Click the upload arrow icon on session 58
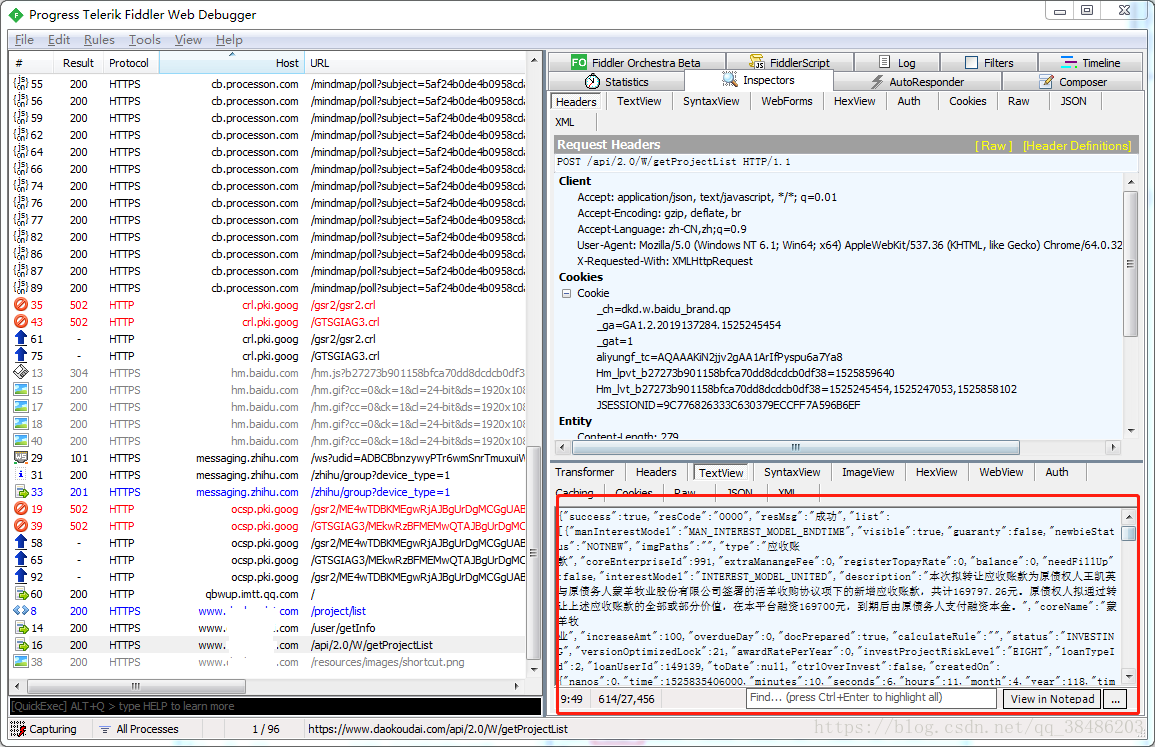 coord(21,542)
